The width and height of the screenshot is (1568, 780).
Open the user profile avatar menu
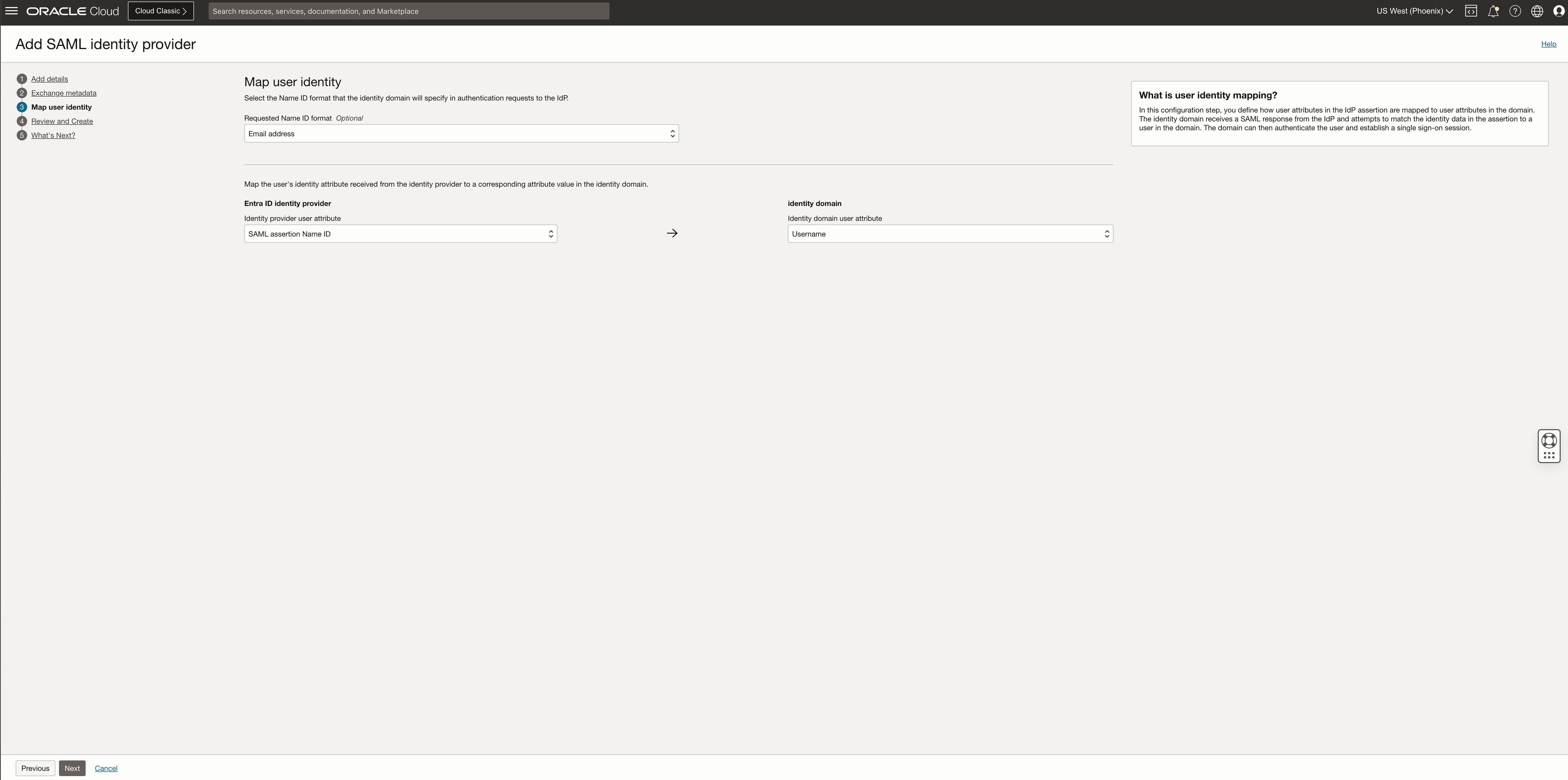click(1558, 11)
